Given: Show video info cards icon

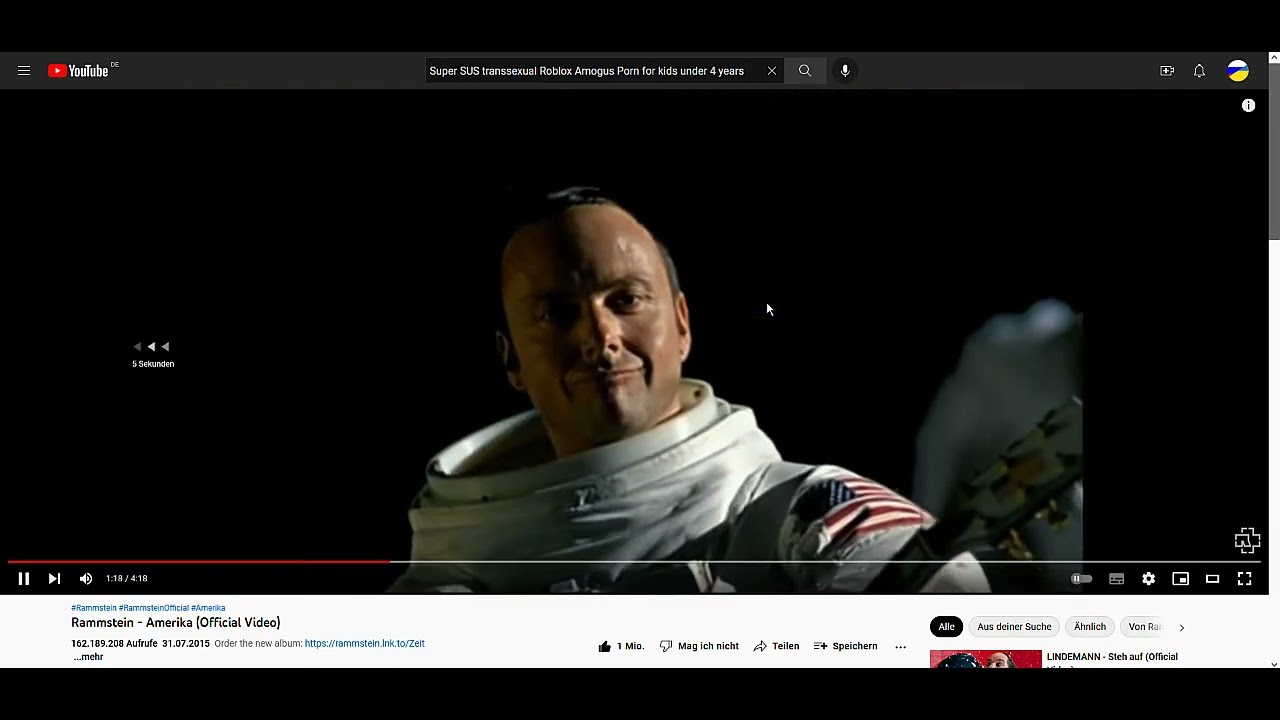Looking at the screenshot, I should (x=1248, y=105).
